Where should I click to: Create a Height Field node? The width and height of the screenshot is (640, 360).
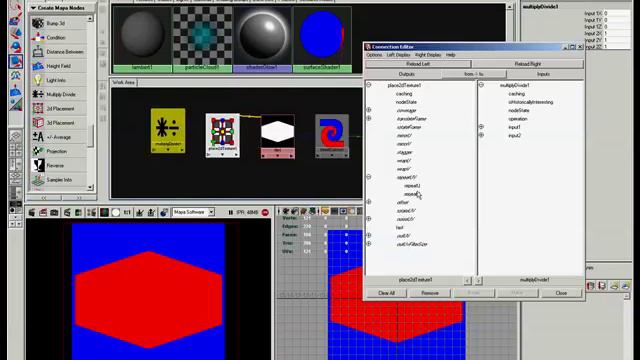58,66
